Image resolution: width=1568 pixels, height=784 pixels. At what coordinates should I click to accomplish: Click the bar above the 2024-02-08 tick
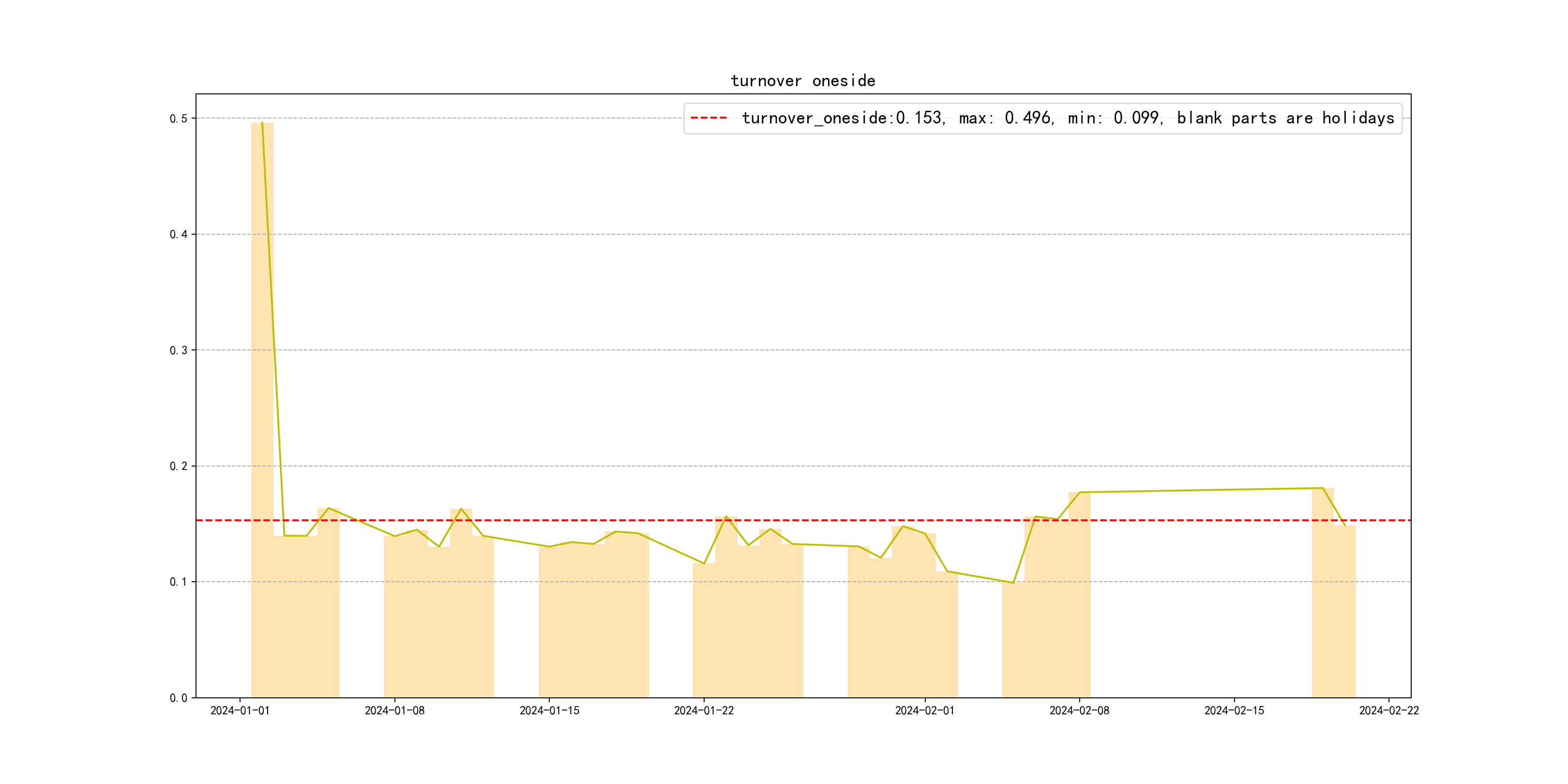point(1079,595)
